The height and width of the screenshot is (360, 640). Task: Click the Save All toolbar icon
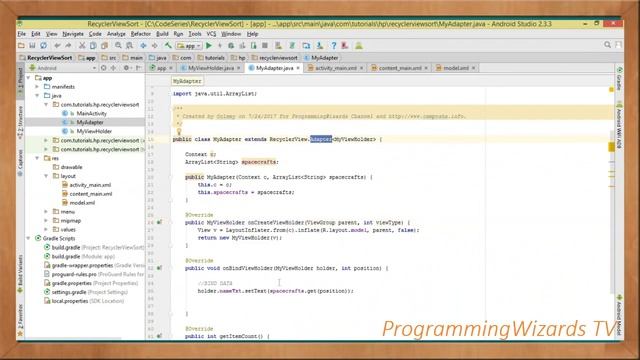pos(32,46)
